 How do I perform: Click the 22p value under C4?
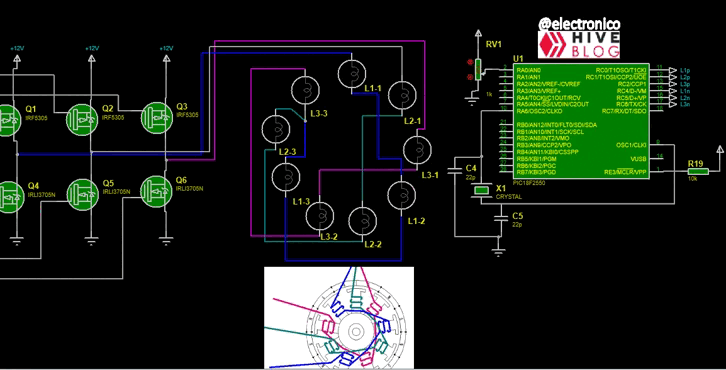click(470, 177)
